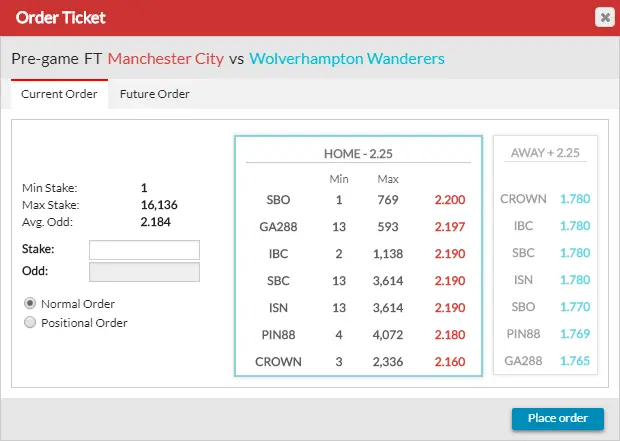Image resolution: width=620 pixels, height=441 pixels.
Task: Click the GA288 max value 593
Action: pyautogui.click(x=388, y=227)
